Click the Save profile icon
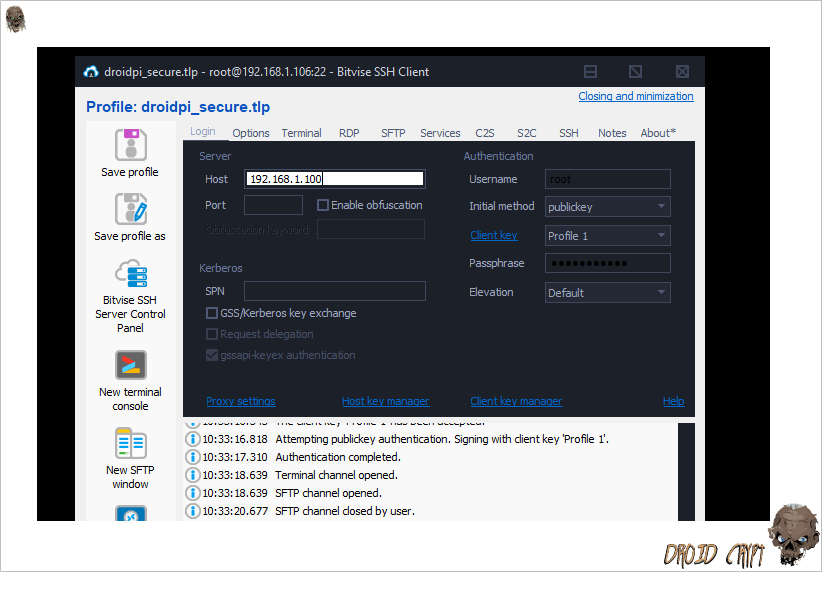Viewport: 823px width, 593px height. 130,145
